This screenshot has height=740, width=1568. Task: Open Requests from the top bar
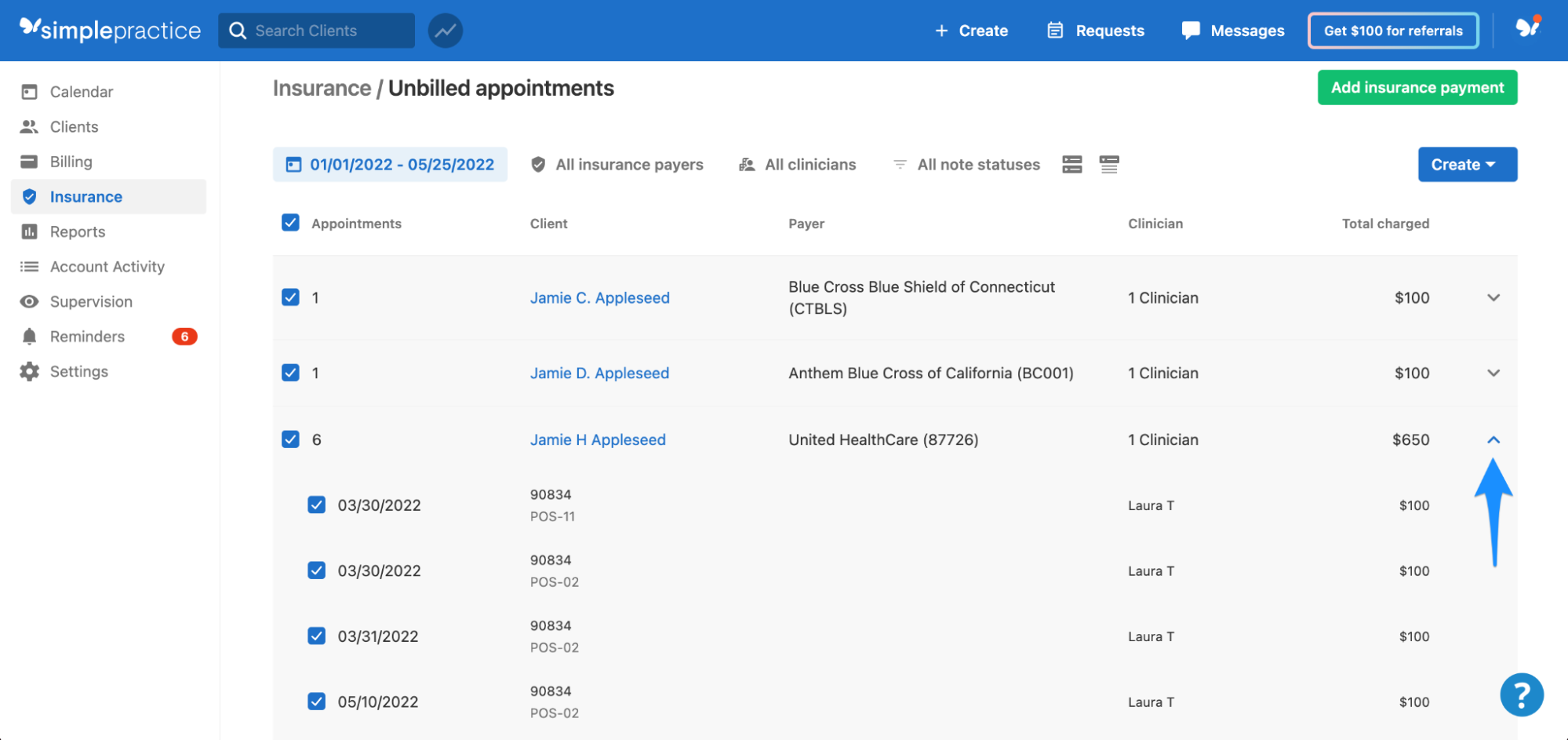tap(1096, 31)
